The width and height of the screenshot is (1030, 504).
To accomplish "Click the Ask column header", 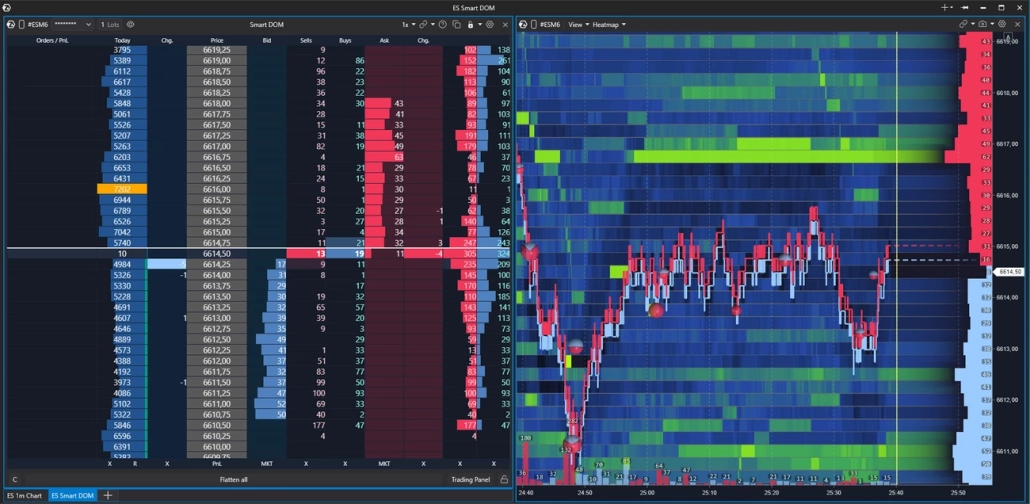I will 384,40.
